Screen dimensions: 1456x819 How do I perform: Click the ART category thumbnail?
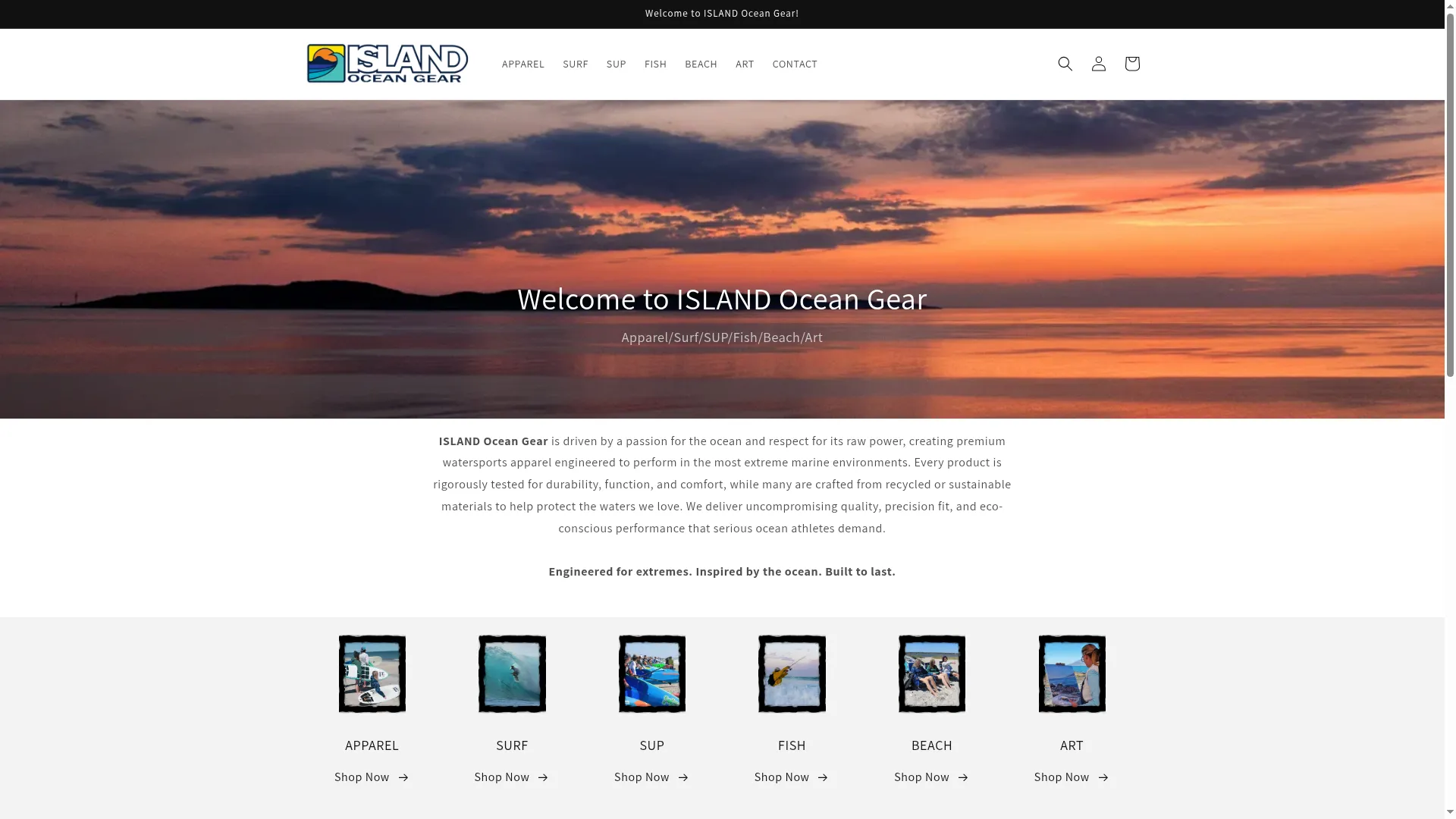pos(1072,674)
